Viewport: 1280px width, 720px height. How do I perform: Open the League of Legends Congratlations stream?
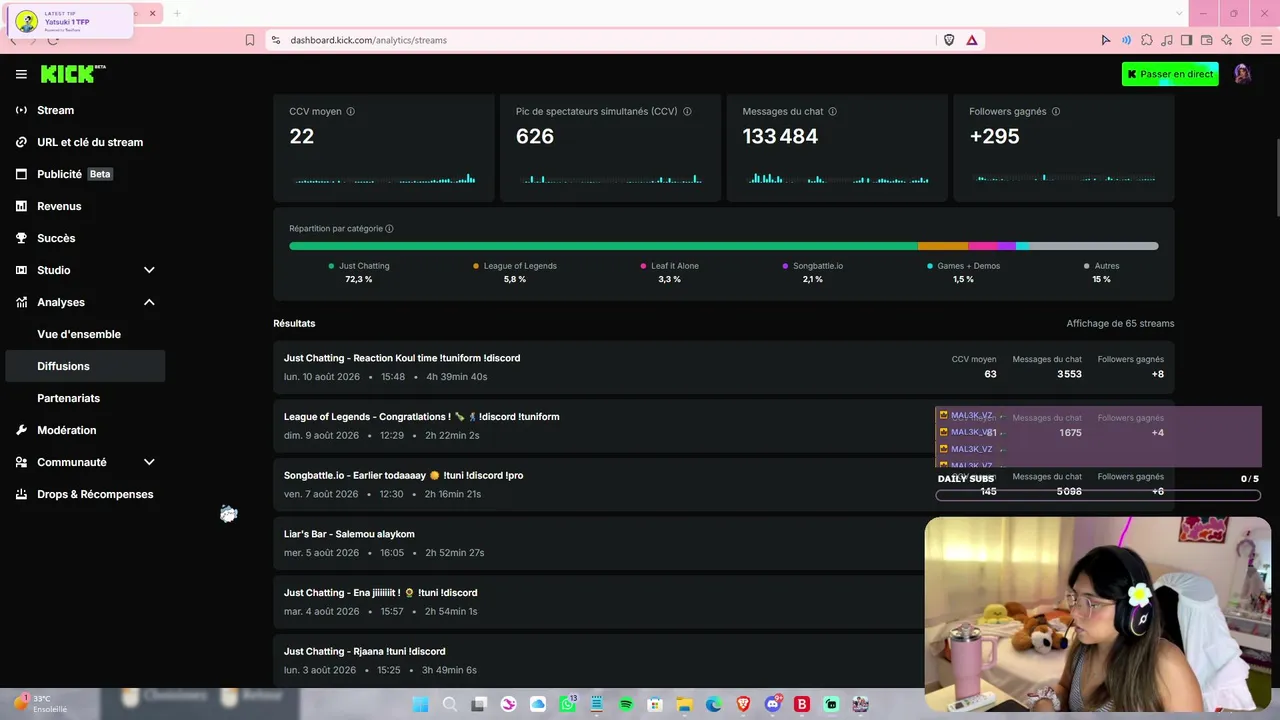[724, 426]
